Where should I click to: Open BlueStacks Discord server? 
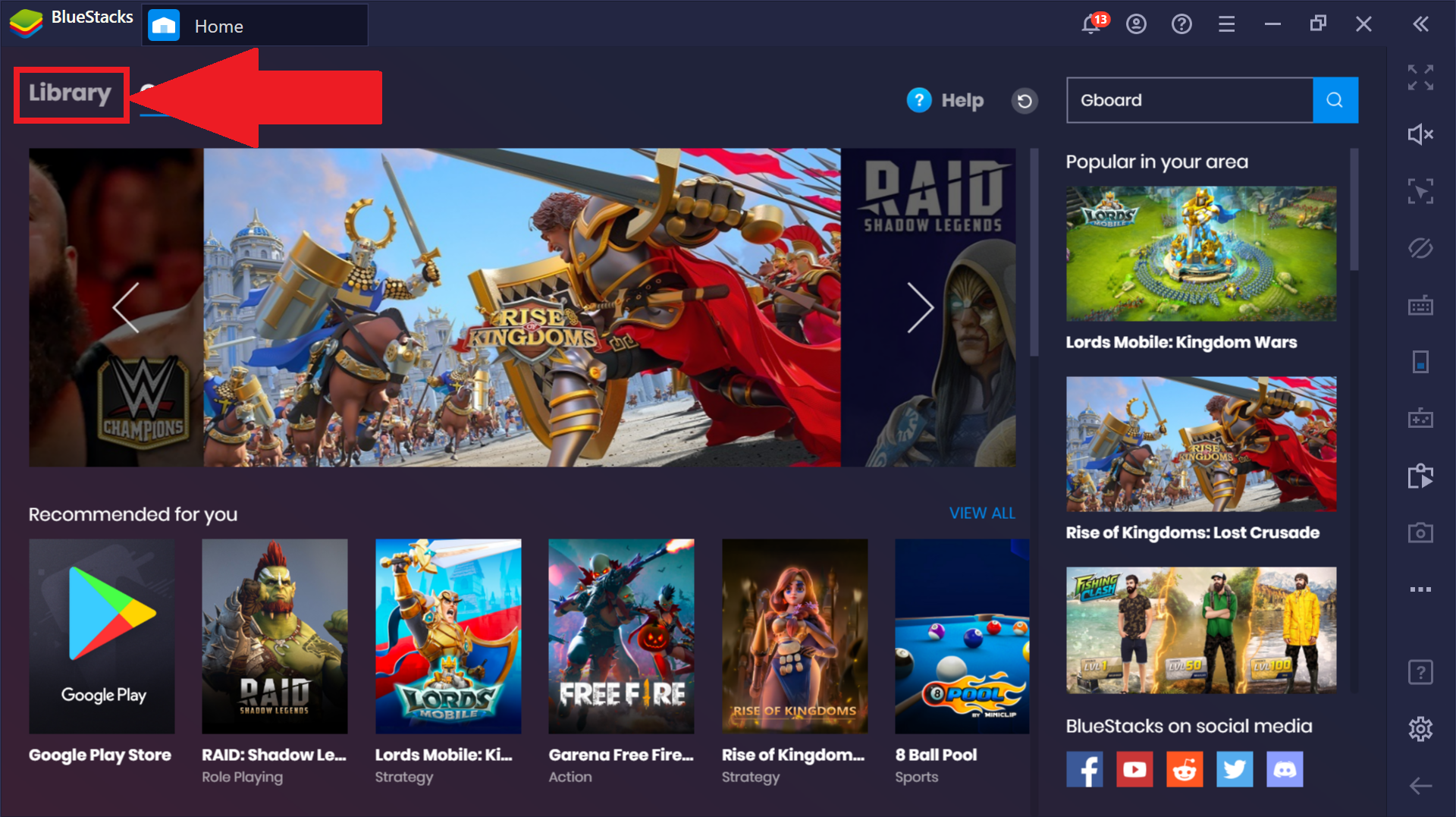(1285, 769)
